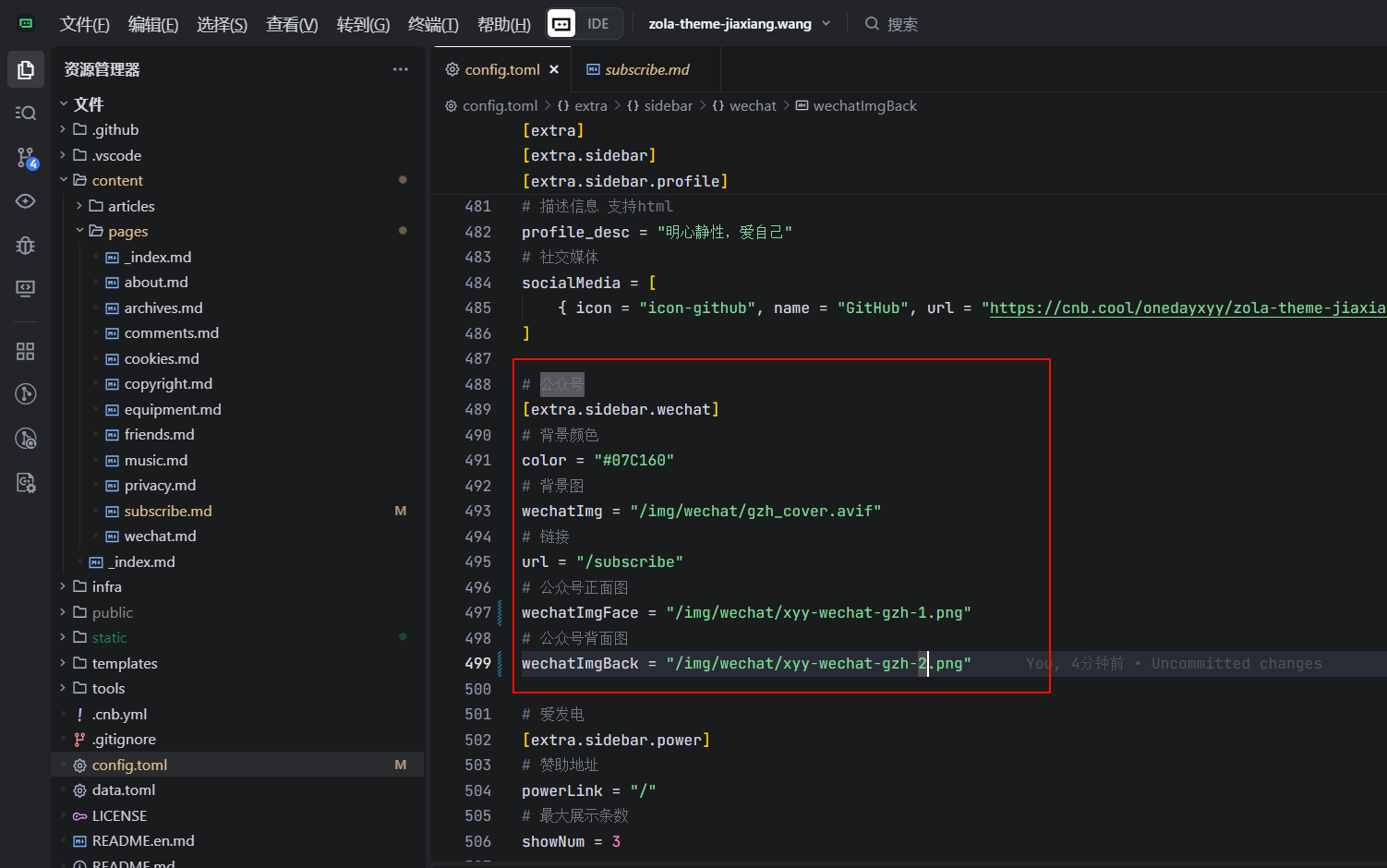Select the config.toml editor tab

pyautogui.click(x=502, y=69)
